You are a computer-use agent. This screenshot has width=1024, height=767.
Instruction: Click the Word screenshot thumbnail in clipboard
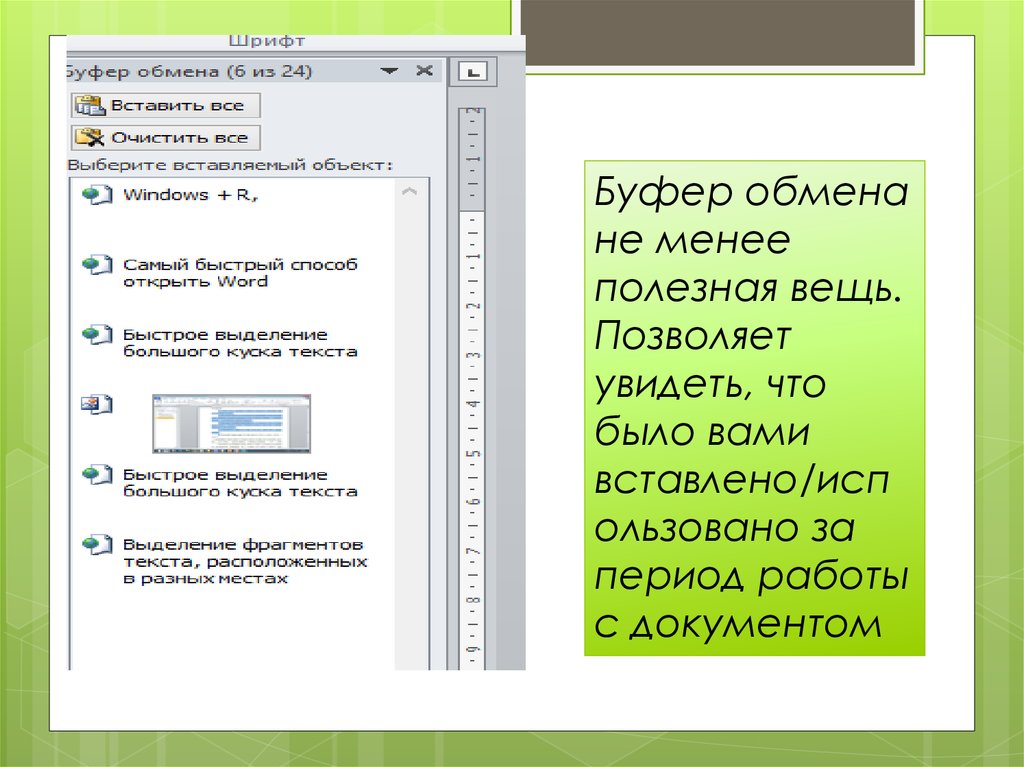coord(231,423)
